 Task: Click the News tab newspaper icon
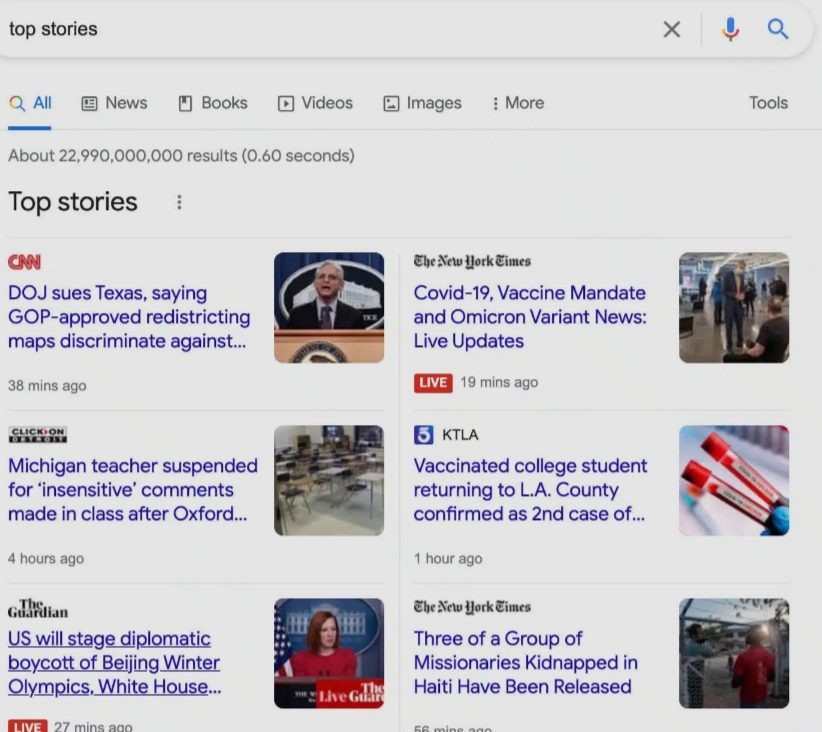(x=89, y=103)
